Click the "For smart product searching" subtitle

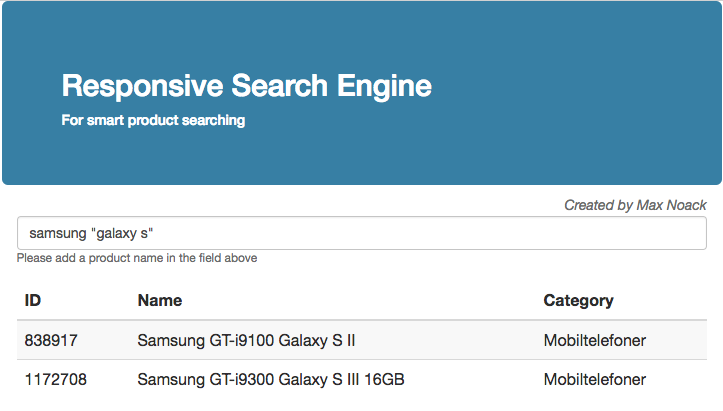click(153, 121)
